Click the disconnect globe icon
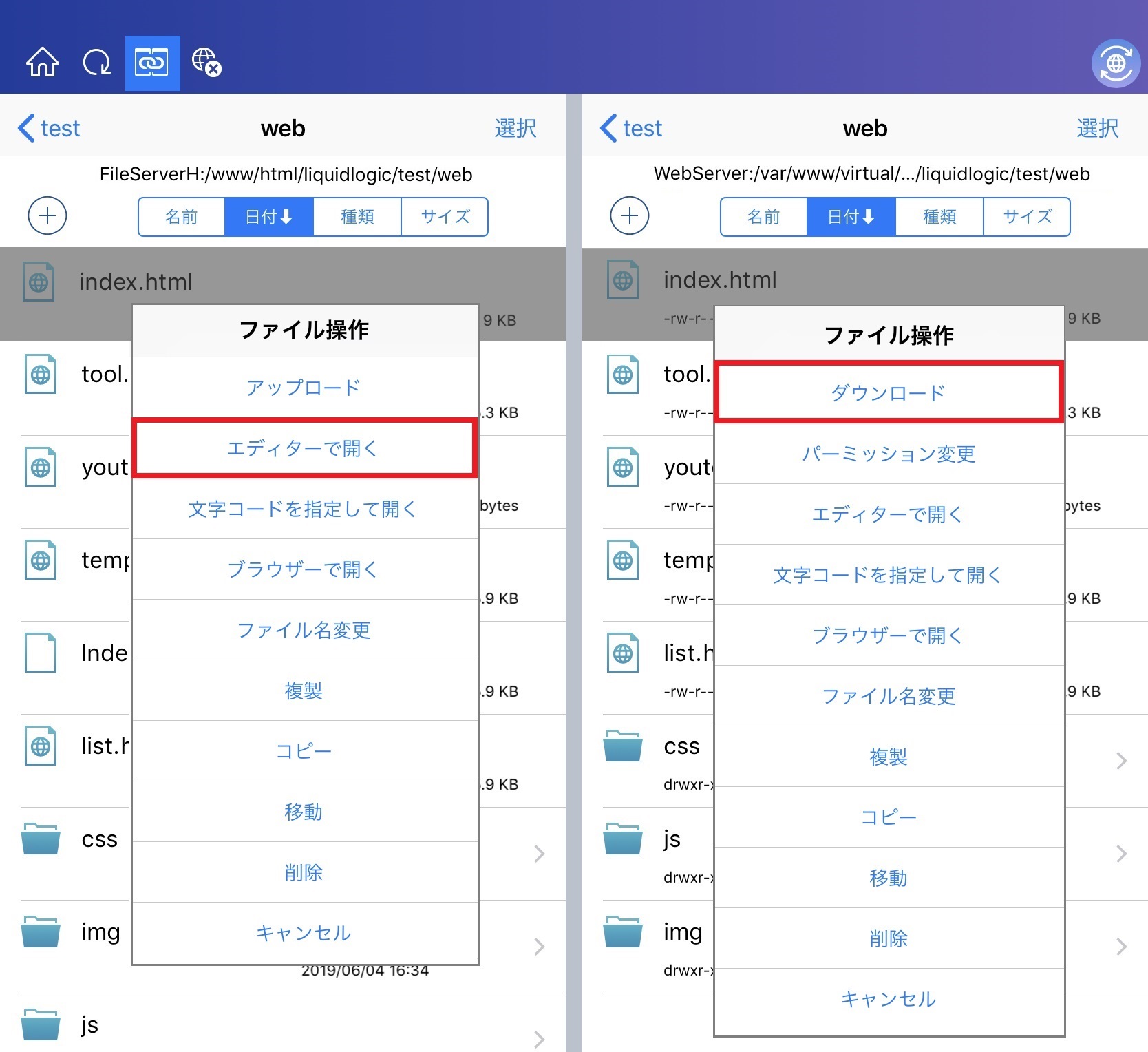The height and width of the screenshot is (1052, 1148). (205, 62)
